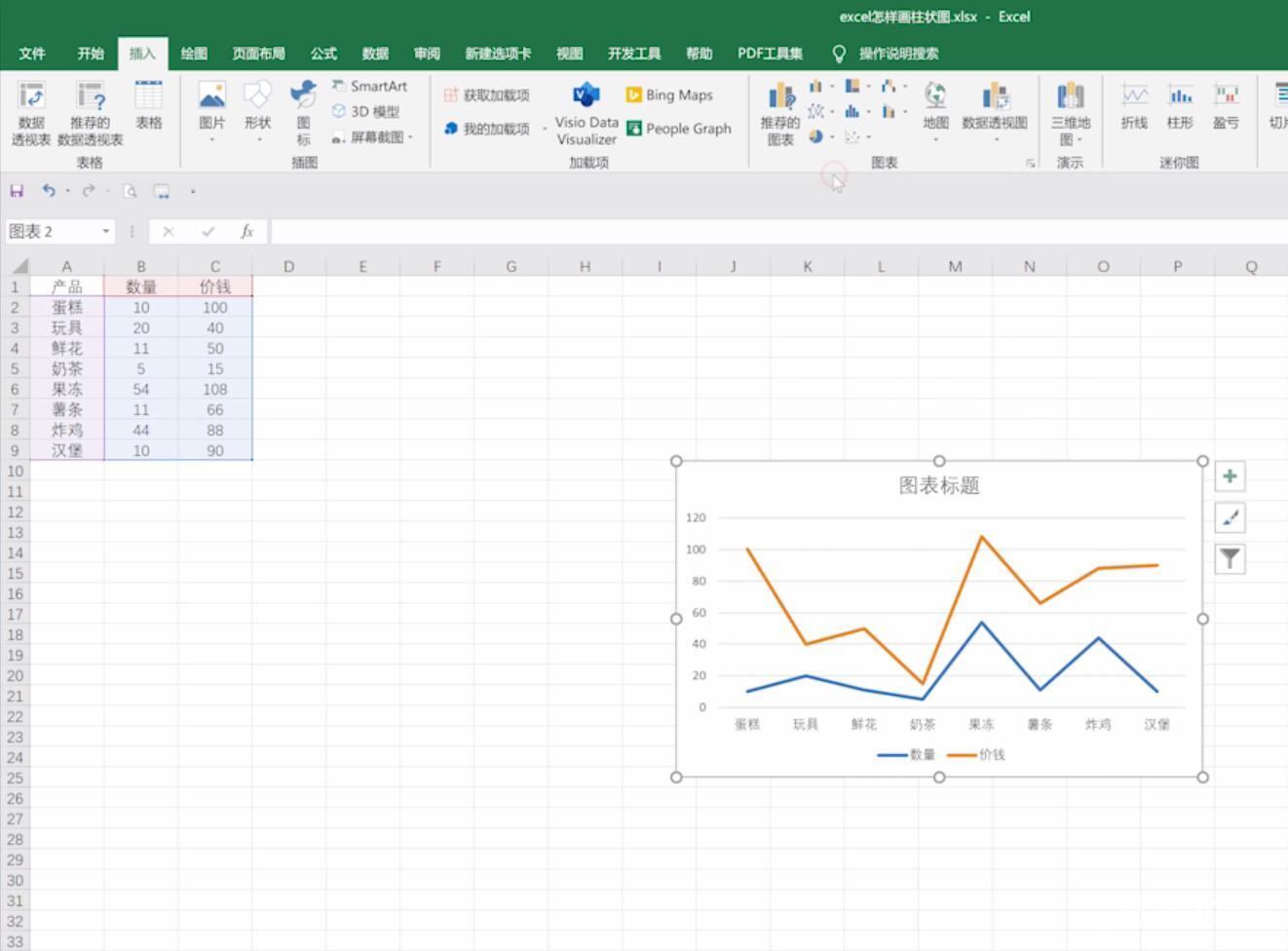Screen dimensions: 1288x951
Task: Click the Icons (图标) insert button
Action: click(303, 112)
